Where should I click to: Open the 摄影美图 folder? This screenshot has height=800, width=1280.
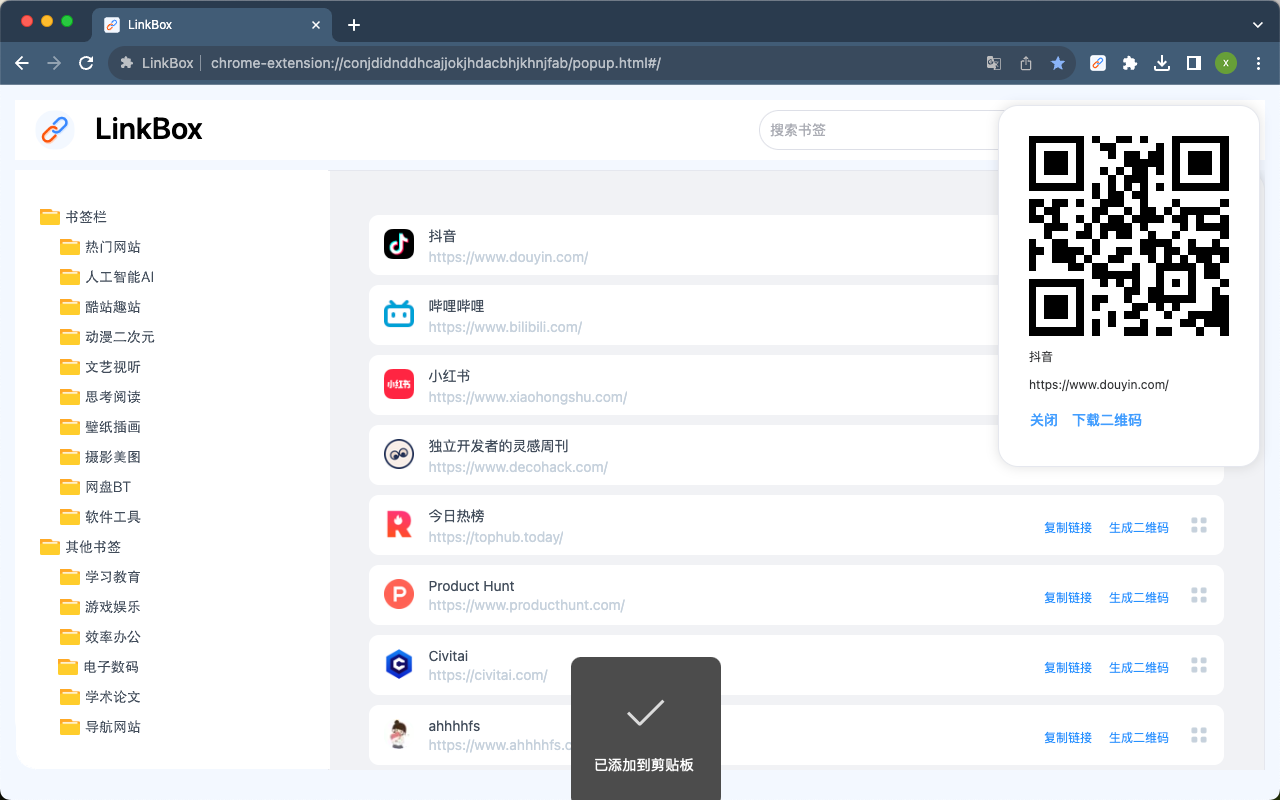[x=100, y=456]
